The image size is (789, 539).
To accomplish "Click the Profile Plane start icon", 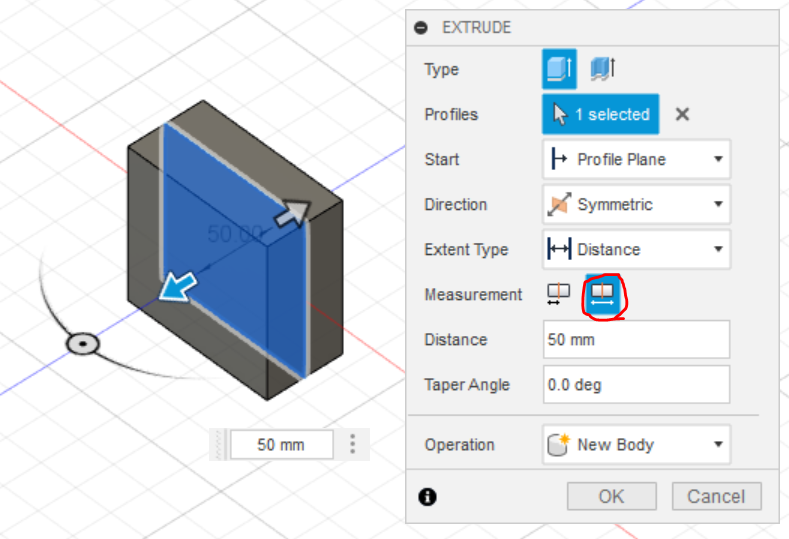I will coord(558,160).
